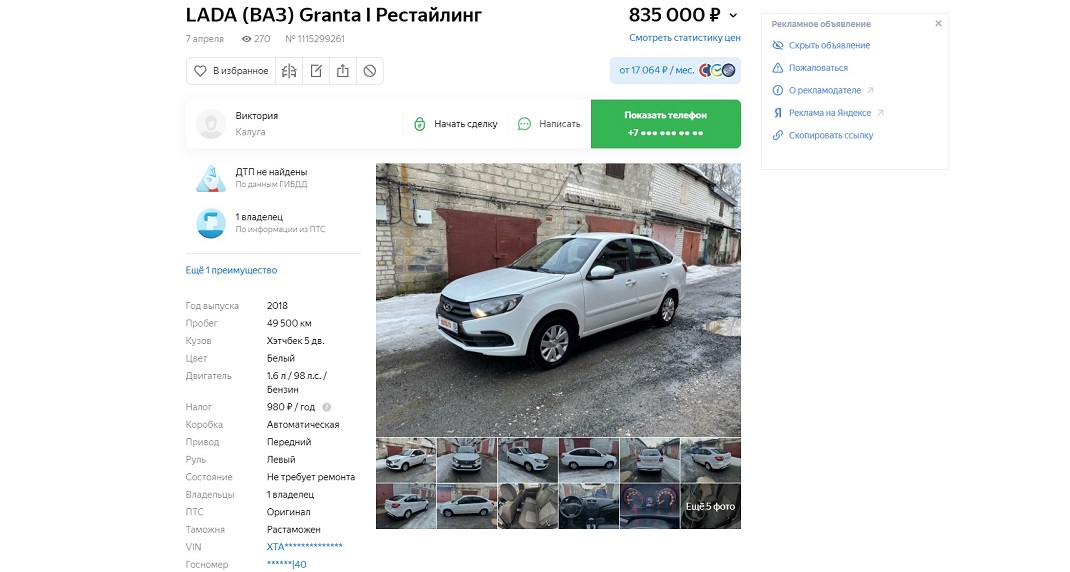Start a deal with the seller
The image size is (1070, 572).
click(x=456, y=124)
